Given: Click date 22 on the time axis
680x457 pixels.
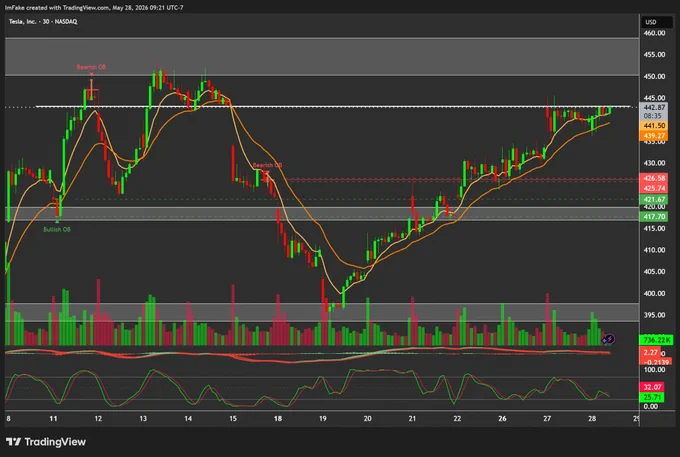Looking at the screenshot, I should coord(458,418).
